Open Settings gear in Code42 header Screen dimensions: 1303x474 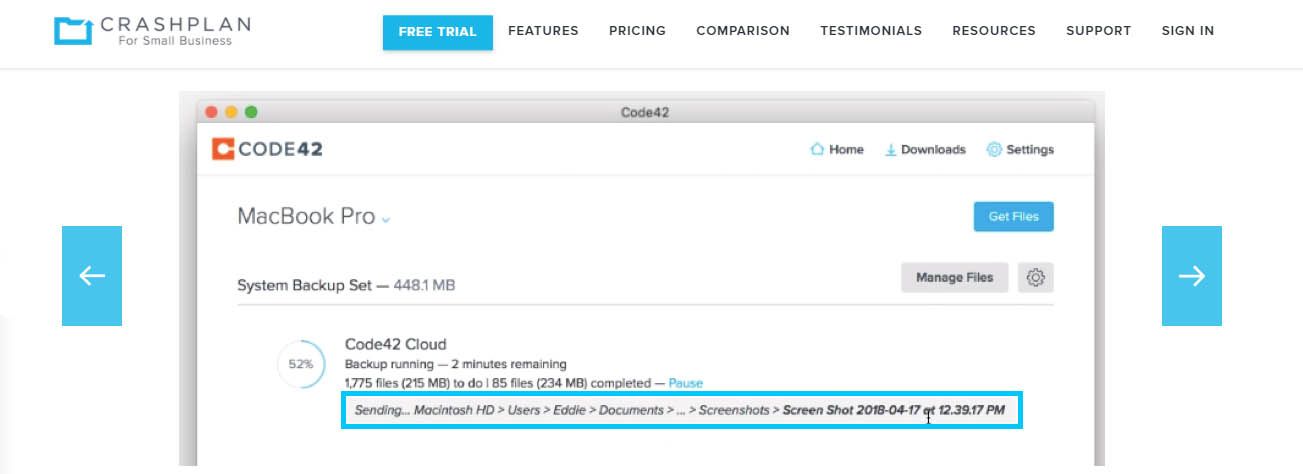coord(994,149)
